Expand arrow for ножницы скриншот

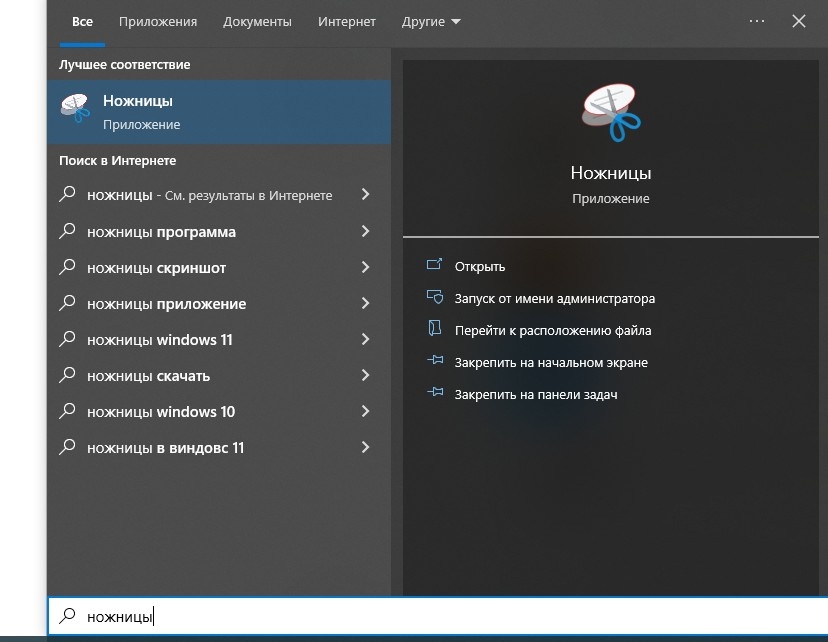coord(365,267)
